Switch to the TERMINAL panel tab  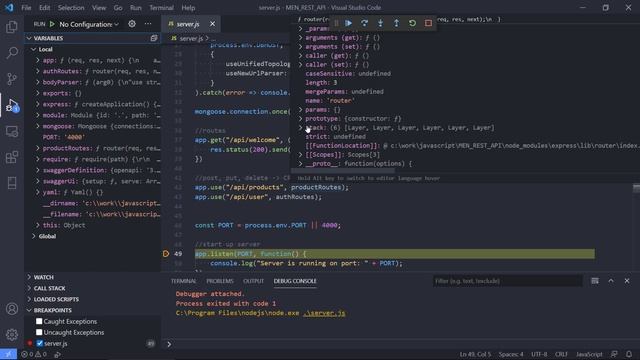point(183,281)
